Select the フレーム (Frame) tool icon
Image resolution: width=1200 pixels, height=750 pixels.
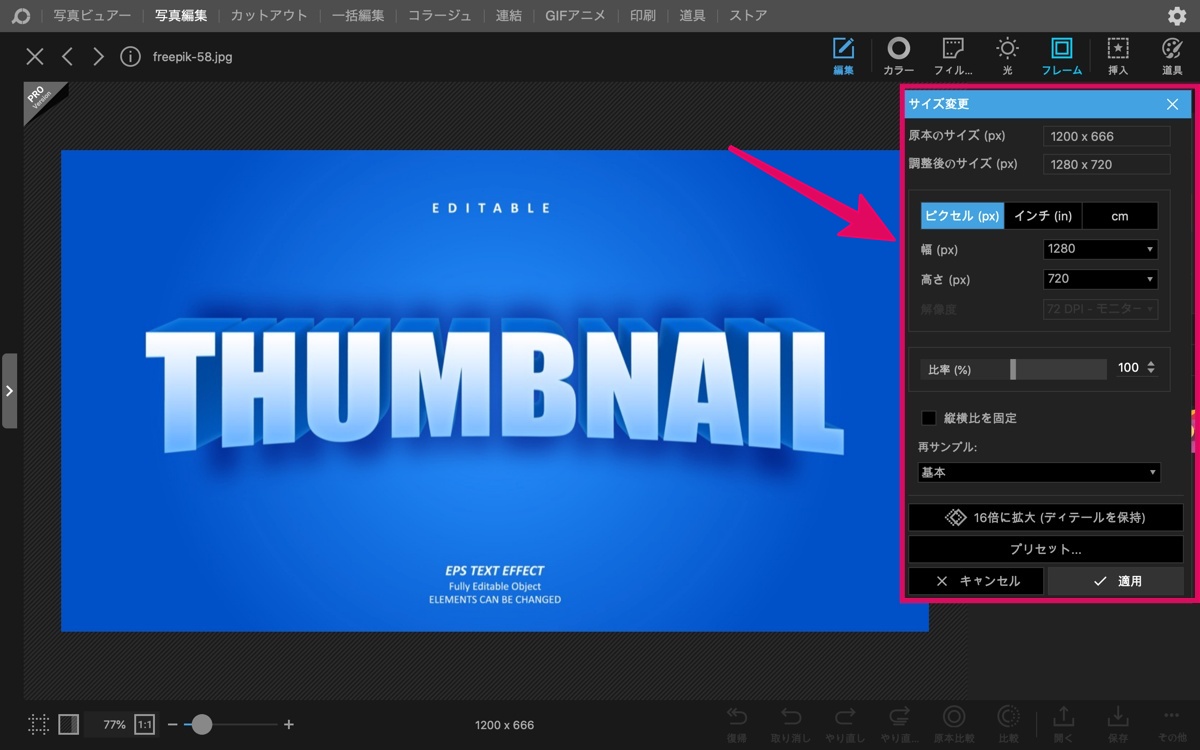click(1061, 56)
